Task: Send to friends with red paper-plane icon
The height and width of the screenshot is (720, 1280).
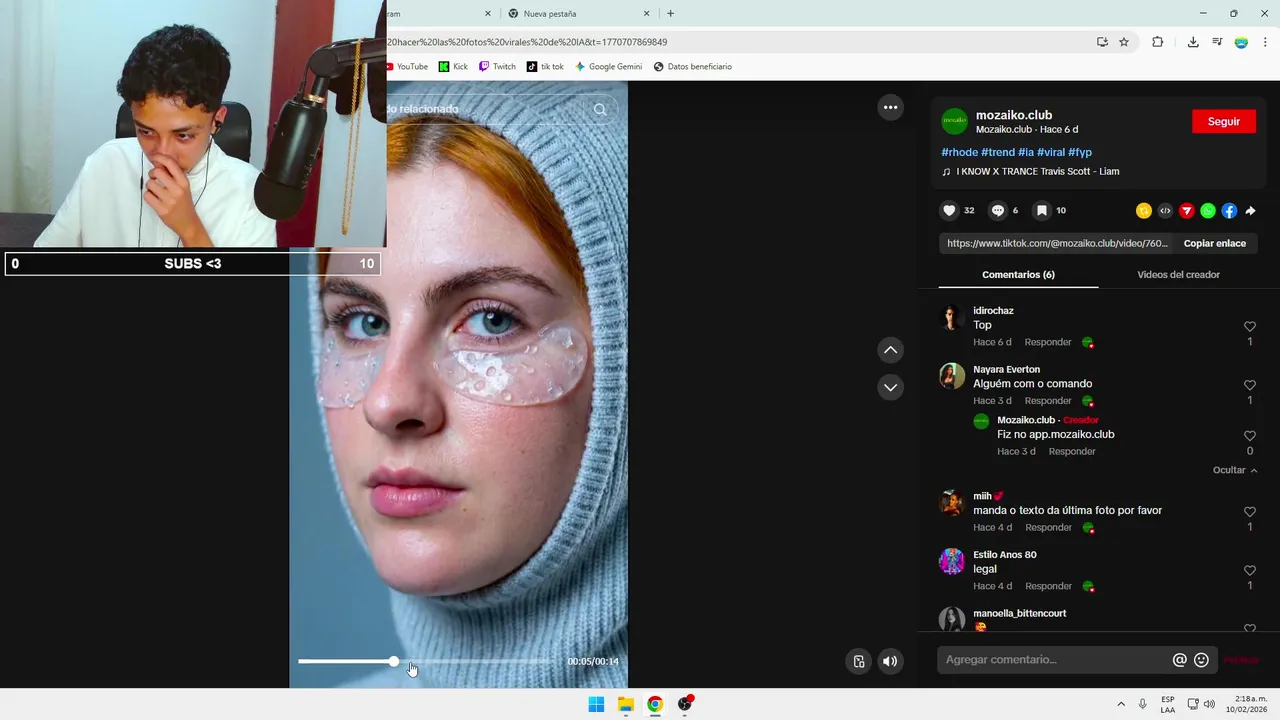Action: pos(1186,211)
